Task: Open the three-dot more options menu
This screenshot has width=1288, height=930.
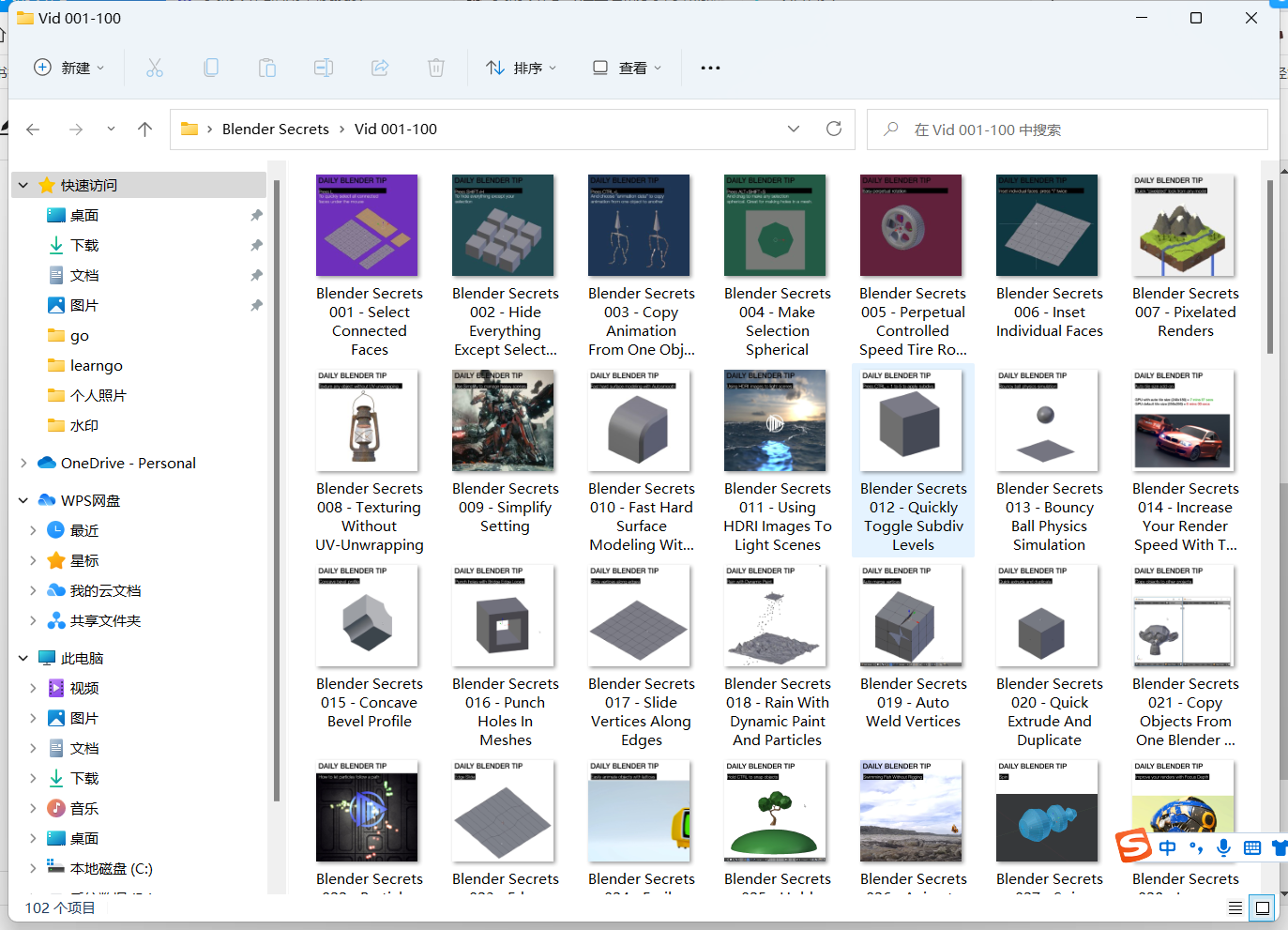Action: [x=710, y=68]
